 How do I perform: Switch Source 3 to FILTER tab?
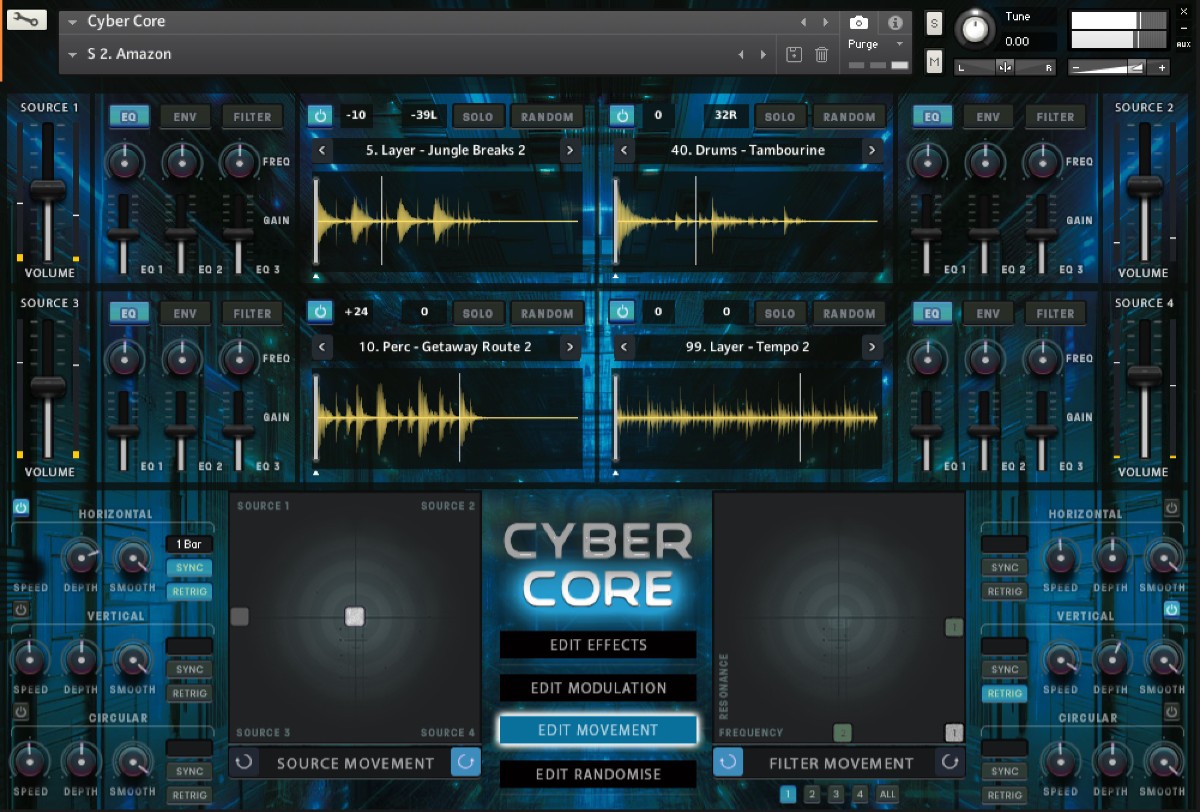pyautogui.click(x=252, y=313)
